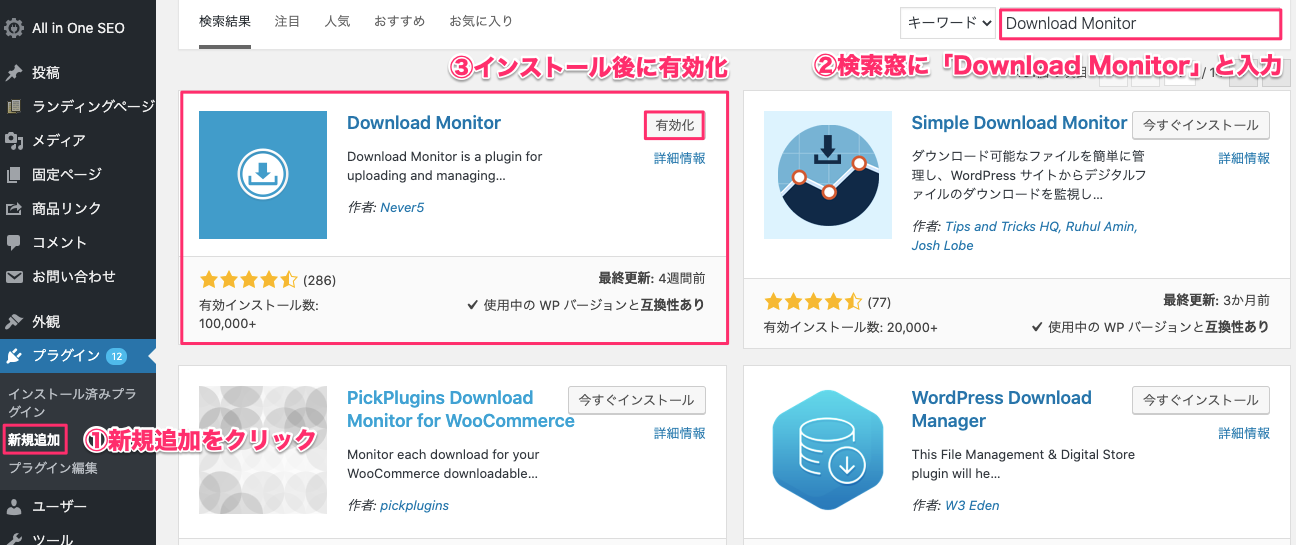
Task: Click 有効化 button for Download Monitor
Action: coord(674,125)
